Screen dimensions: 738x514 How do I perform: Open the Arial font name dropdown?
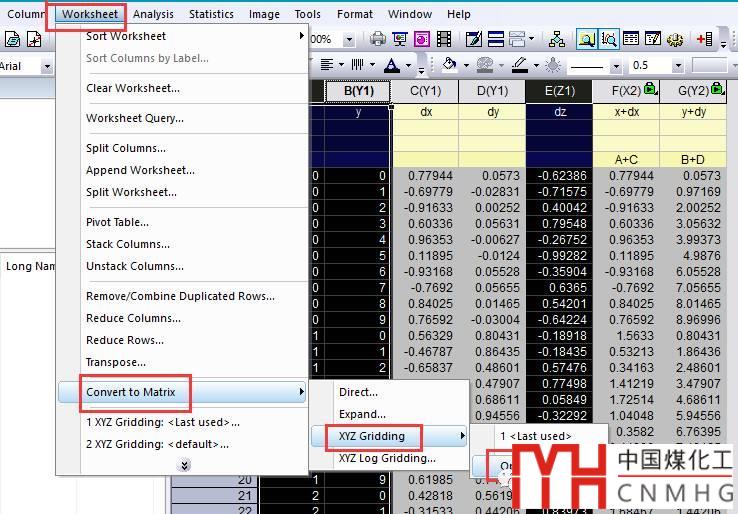click(46, 66)
